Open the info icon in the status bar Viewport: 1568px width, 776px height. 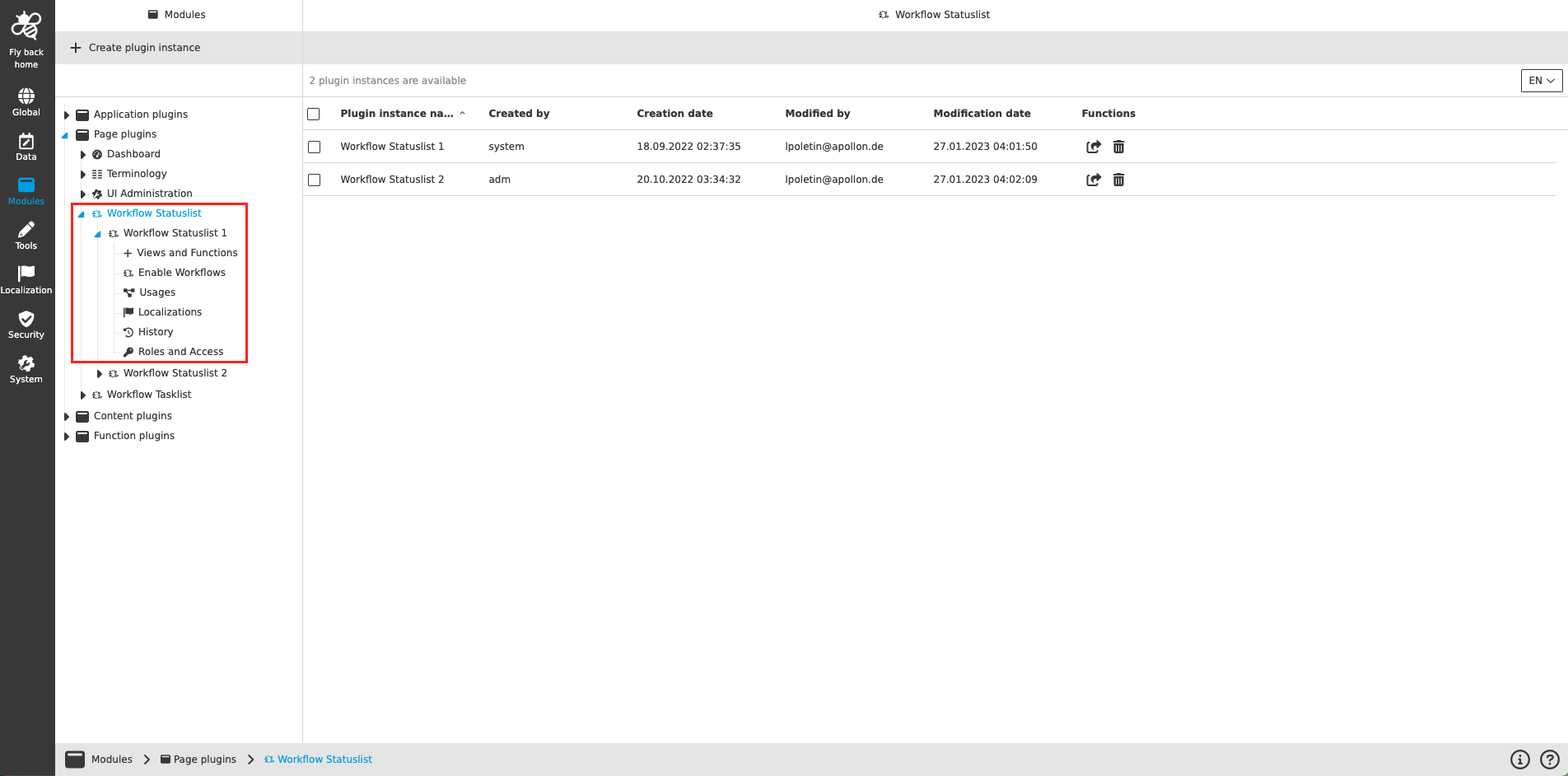tap(1519, 759)
